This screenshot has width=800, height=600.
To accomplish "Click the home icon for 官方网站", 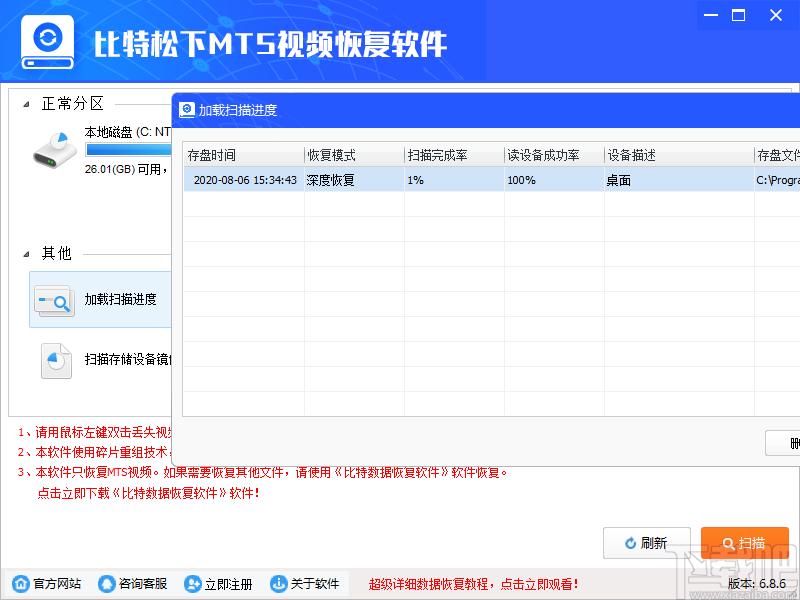I will (20, 583).
